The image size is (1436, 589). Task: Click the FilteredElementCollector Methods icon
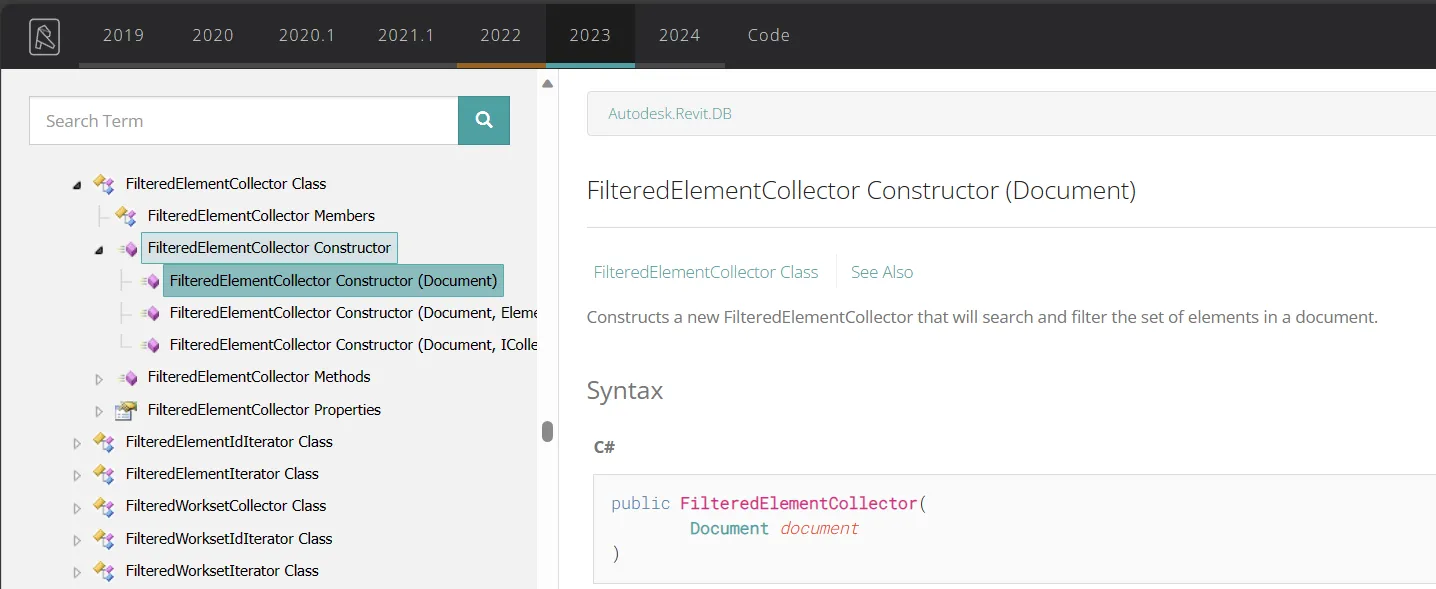128,377
